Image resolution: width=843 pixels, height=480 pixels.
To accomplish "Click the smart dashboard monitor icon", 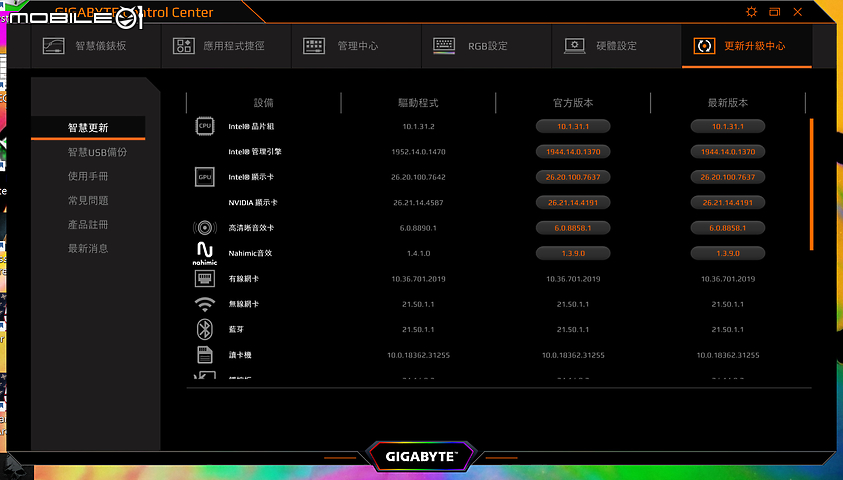I will click(54, 46).
